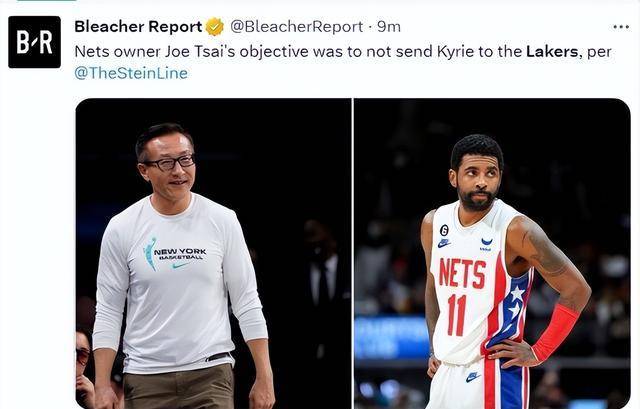Screen dimensions: 640x409
Task: Click the red arm sleeve in right photo
Action: (556, 333)
